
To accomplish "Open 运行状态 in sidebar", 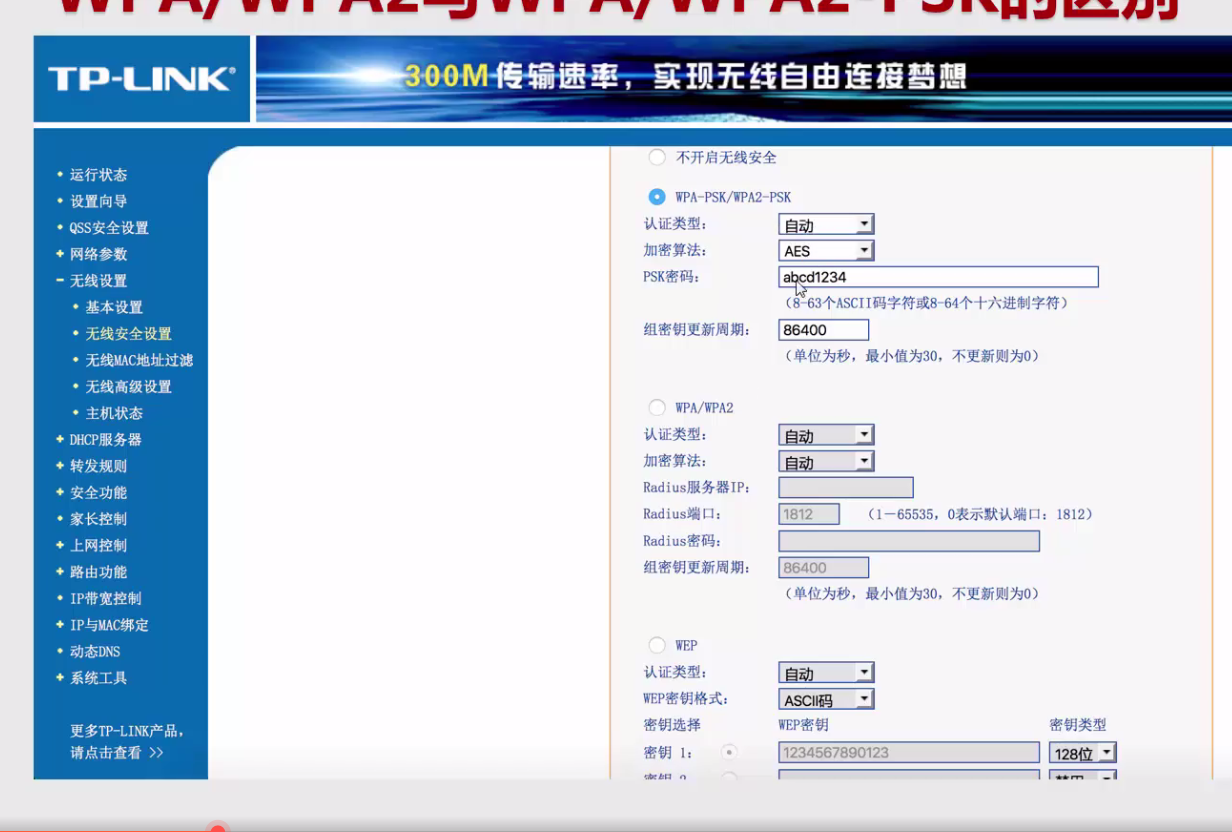I will (x=98, y=174).
